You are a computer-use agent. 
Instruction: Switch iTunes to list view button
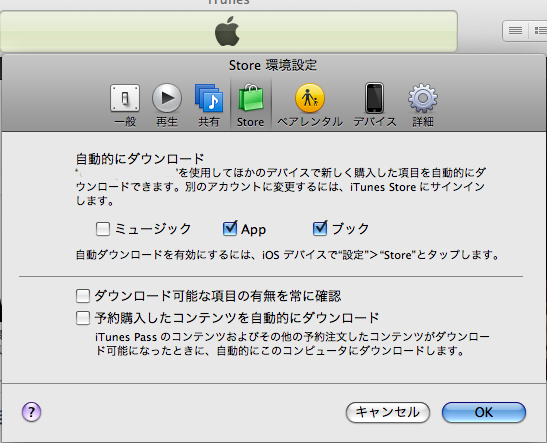pyautogui.click(x=516, y=31)
